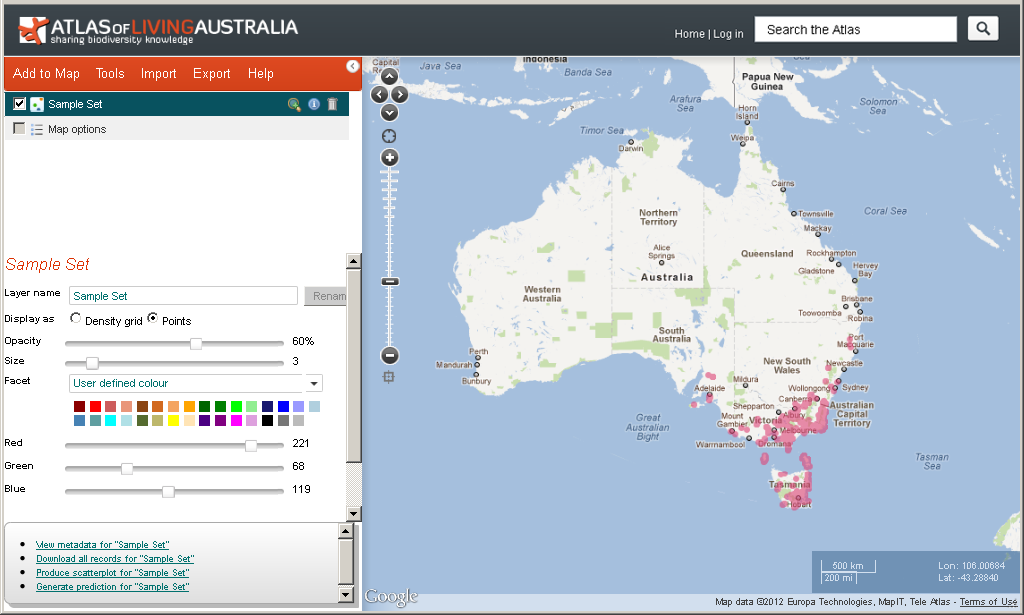This screenshot has width=1024, height=615.
Task: Open Sample Set layer info icon
Action: 314,104
